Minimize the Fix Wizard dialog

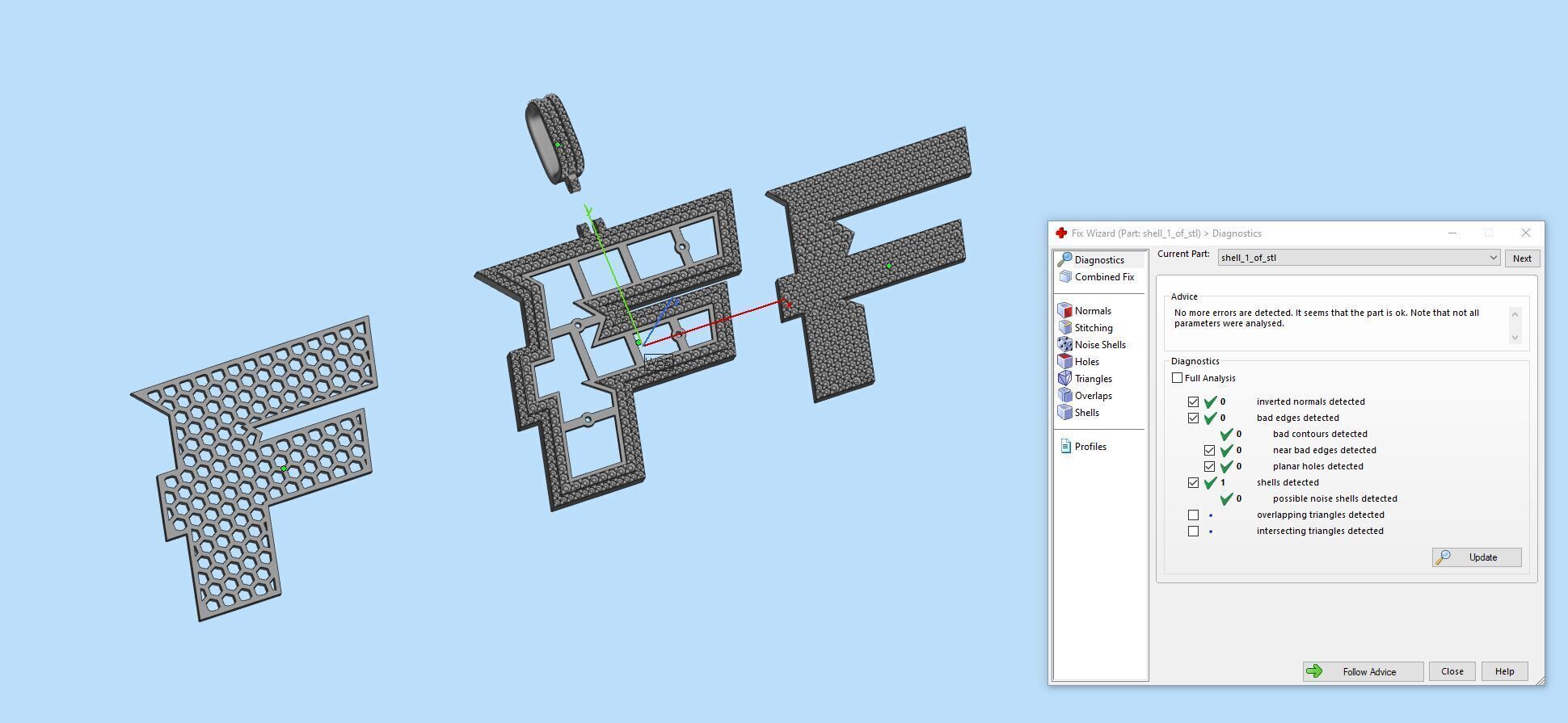coord(1452,233)
